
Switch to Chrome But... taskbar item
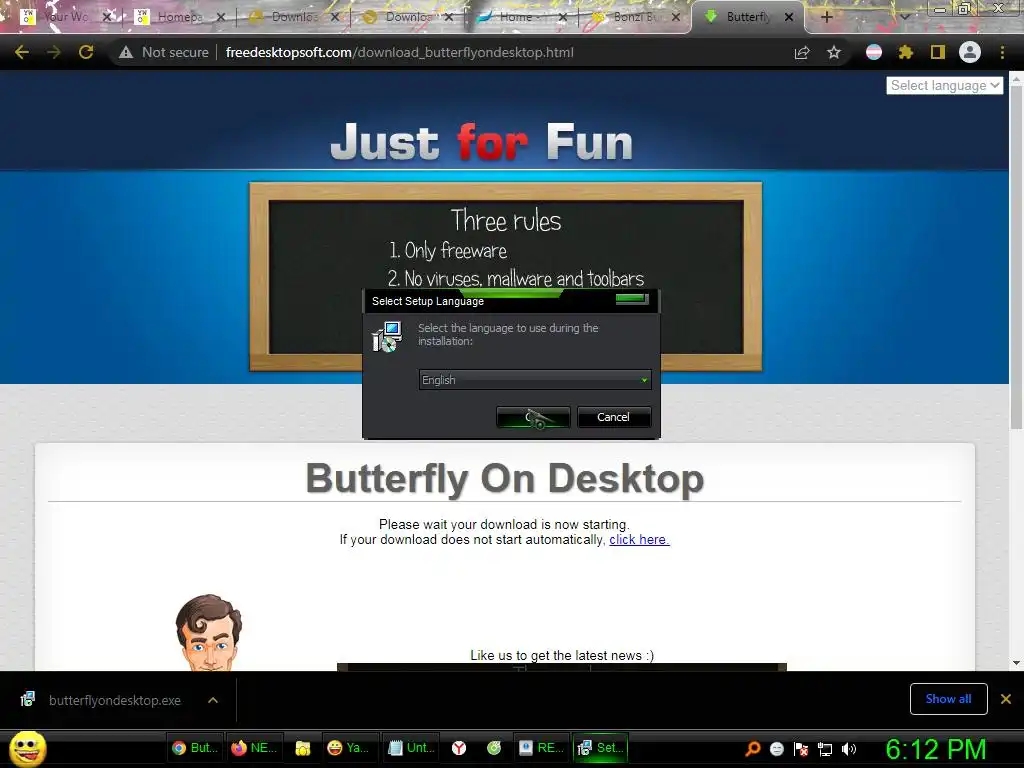[x=195, y=748]
